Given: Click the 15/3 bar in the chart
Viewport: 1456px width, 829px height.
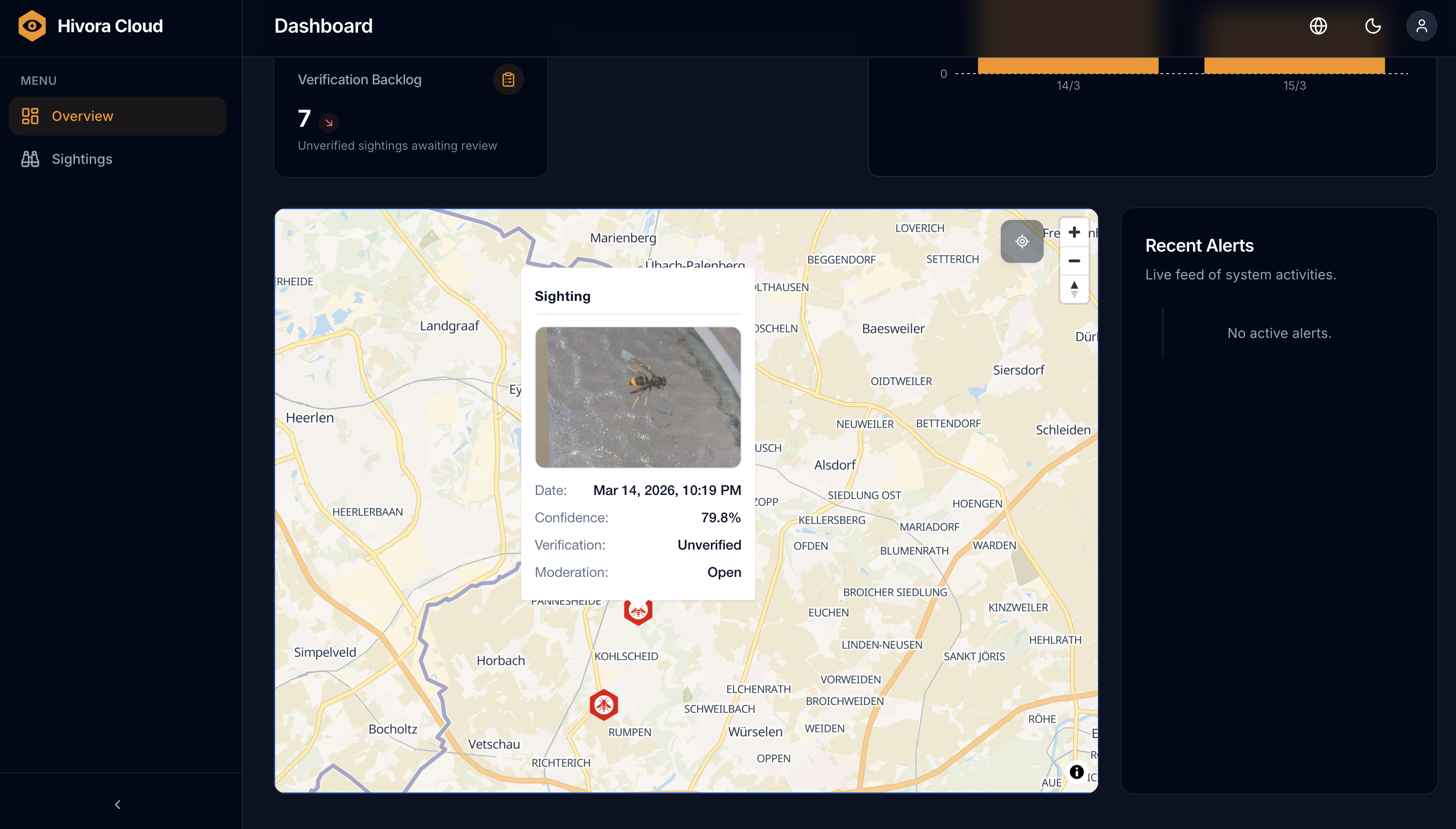Looking at the screenshot, I should click(x=1294, y=65).
